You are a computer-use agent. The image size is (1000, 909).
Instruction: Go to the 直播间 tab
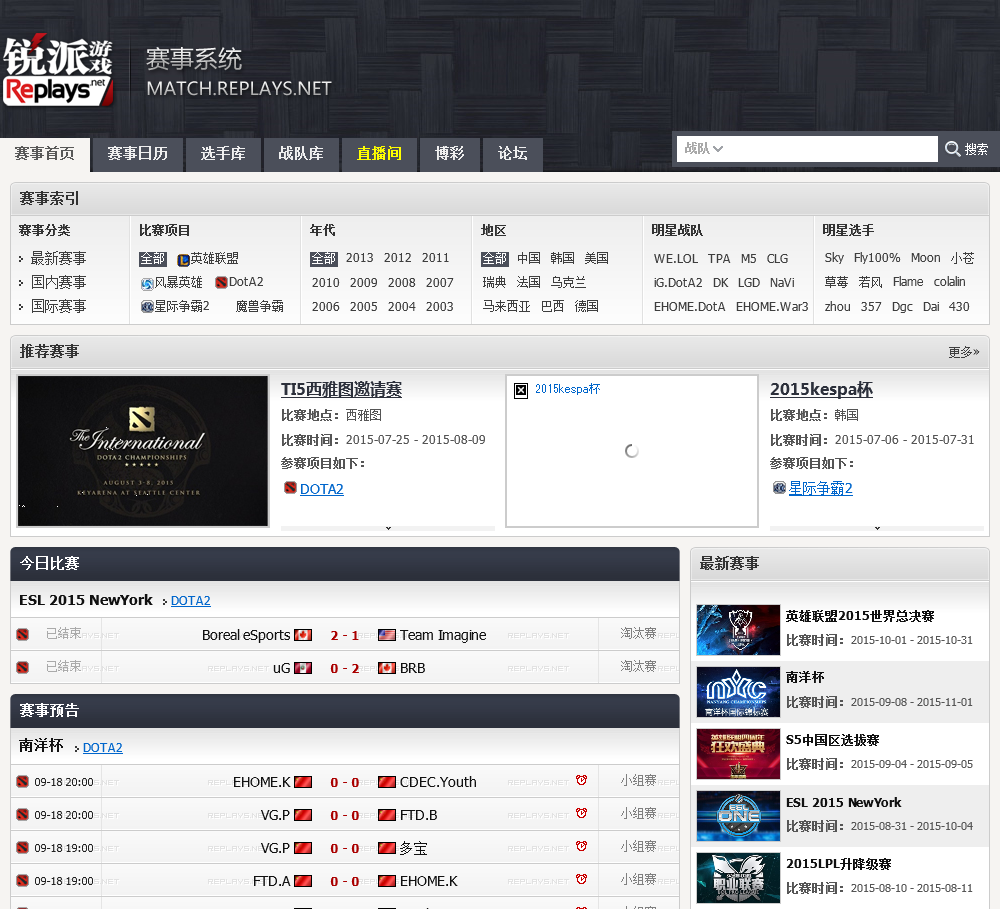click(x=379, y=154)
